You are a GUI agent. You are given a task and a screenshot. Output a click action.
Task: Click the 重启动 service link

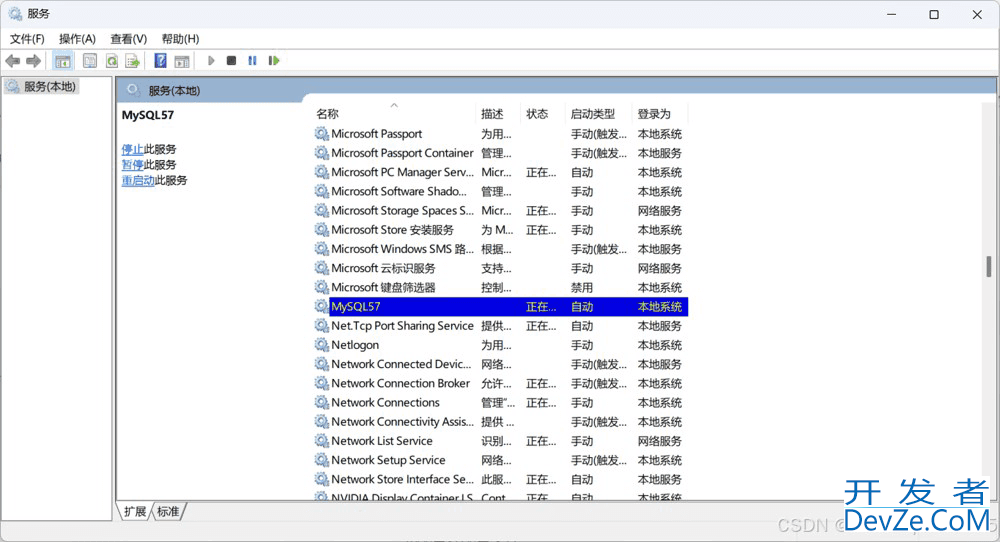138,180
